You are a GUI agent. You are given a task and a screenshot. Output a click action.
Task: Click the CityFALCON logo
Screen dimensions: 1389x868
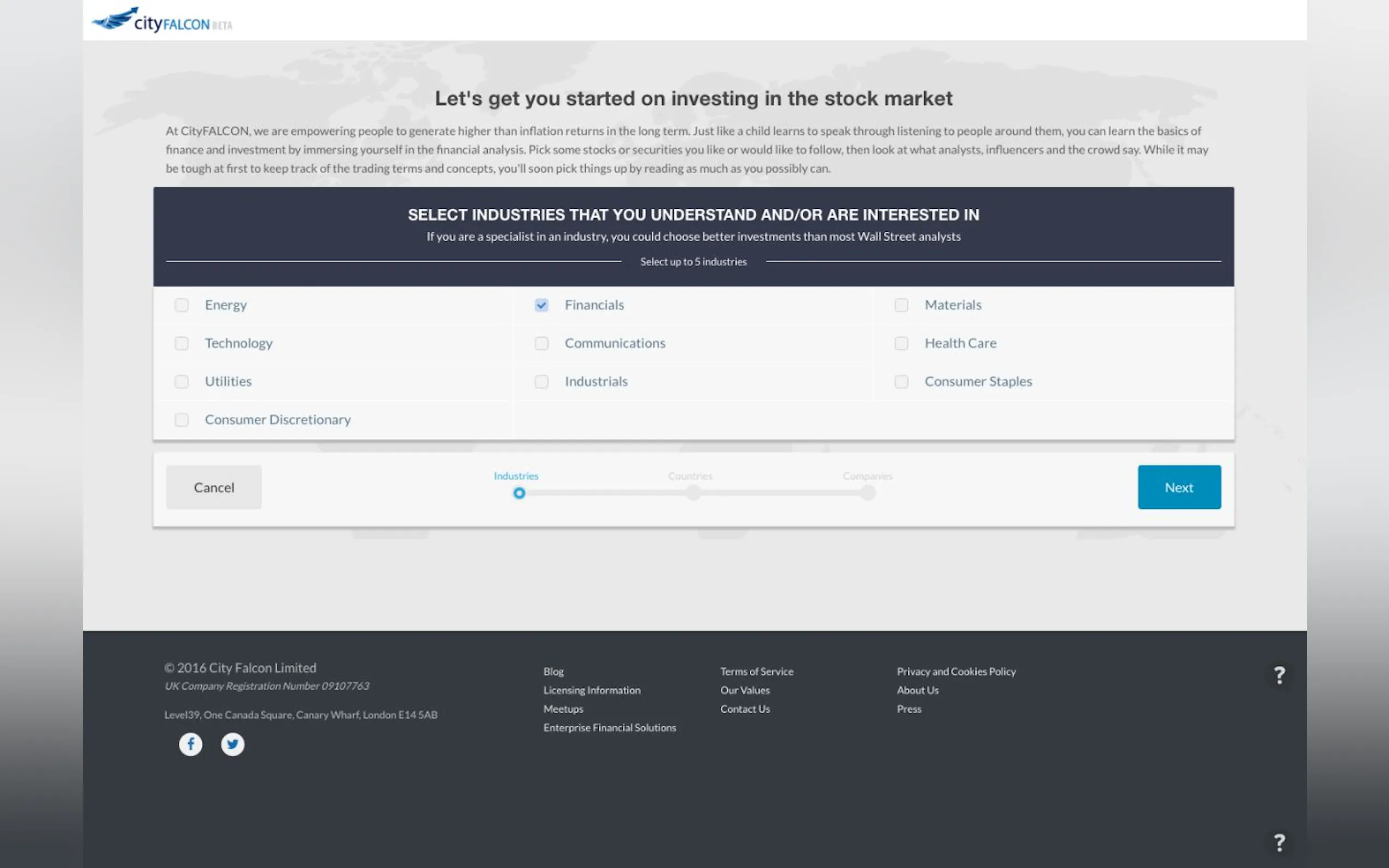[x=162, y=21]
